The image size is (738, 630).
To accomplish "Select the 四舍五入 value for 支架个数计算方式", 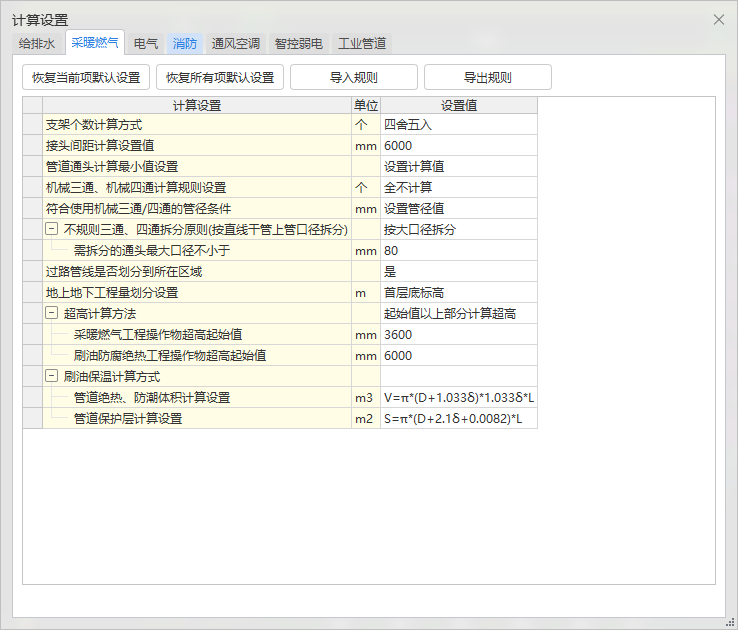I will tap(458, 125).
